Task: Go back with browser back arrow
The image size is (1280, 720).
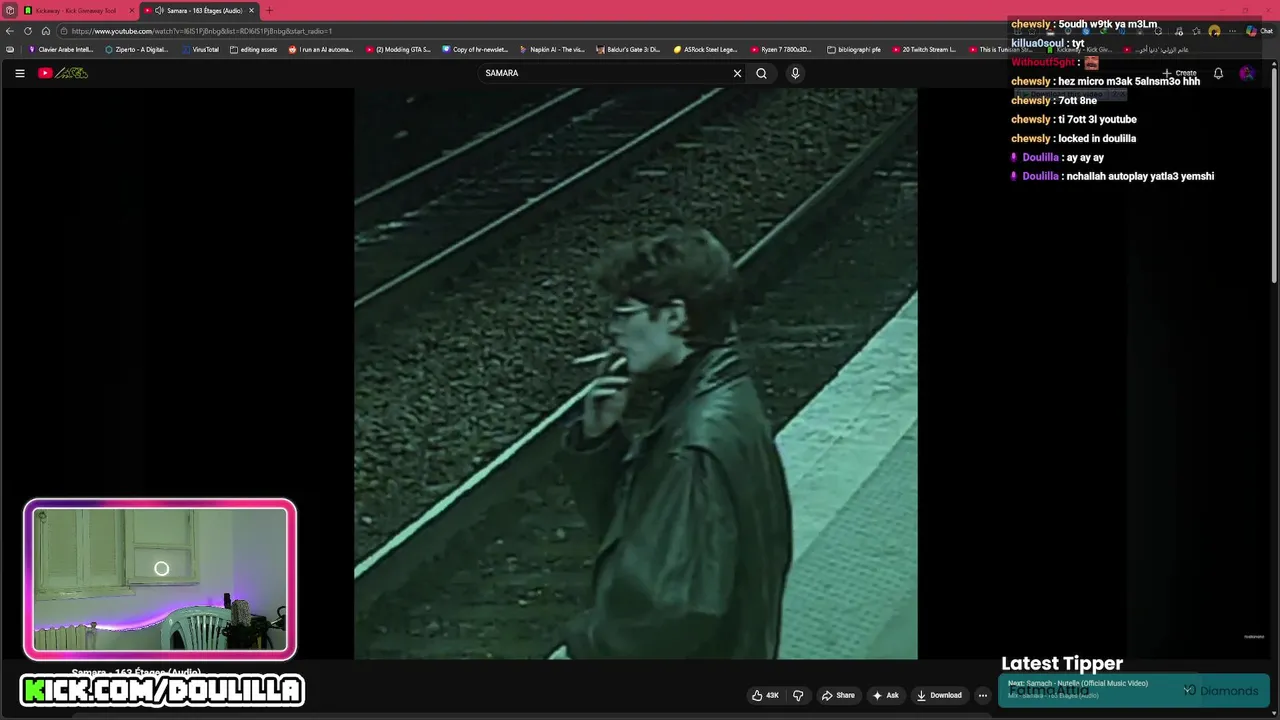Action: point(10,31)
